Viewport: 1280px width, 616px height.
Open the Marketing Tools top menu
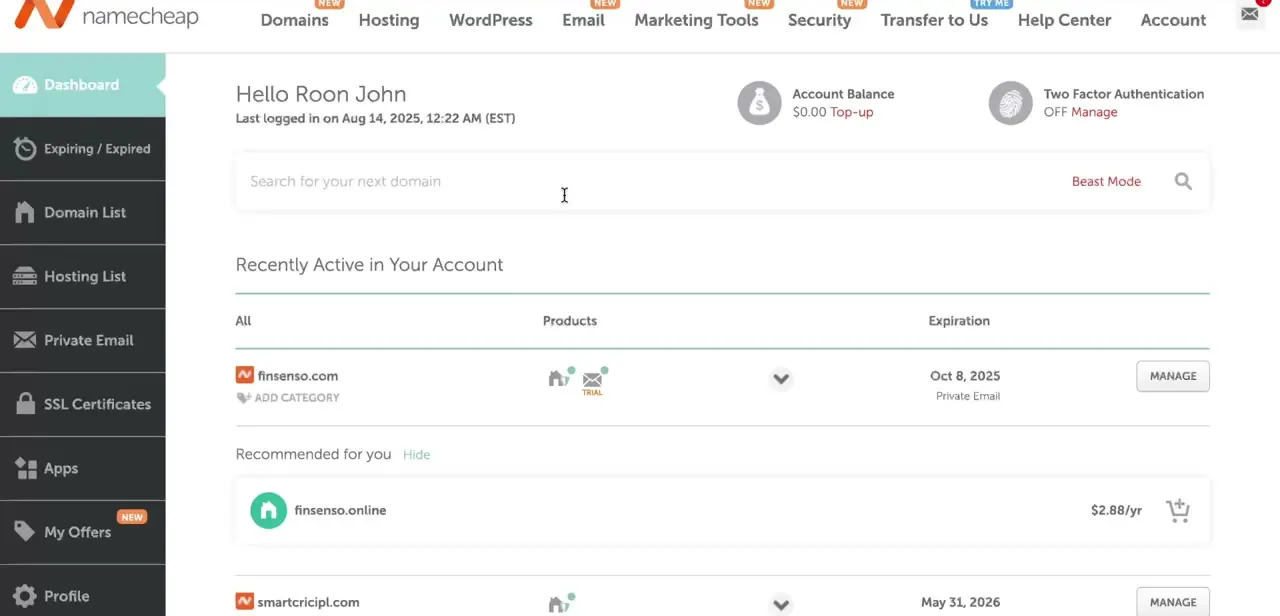[696, 20]
